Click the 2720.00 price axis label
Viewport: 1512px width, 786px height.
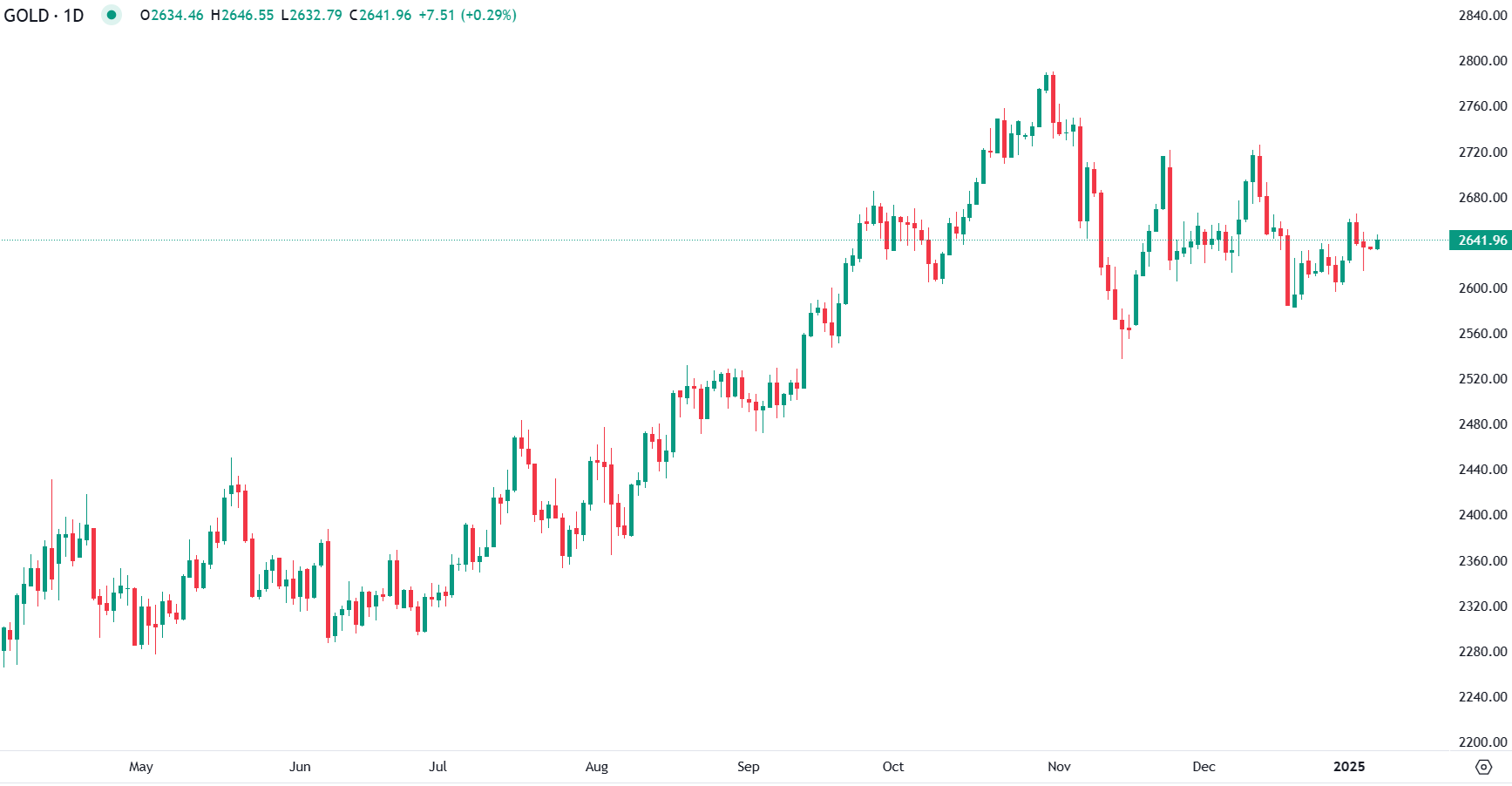click(x=1482, y=152)
